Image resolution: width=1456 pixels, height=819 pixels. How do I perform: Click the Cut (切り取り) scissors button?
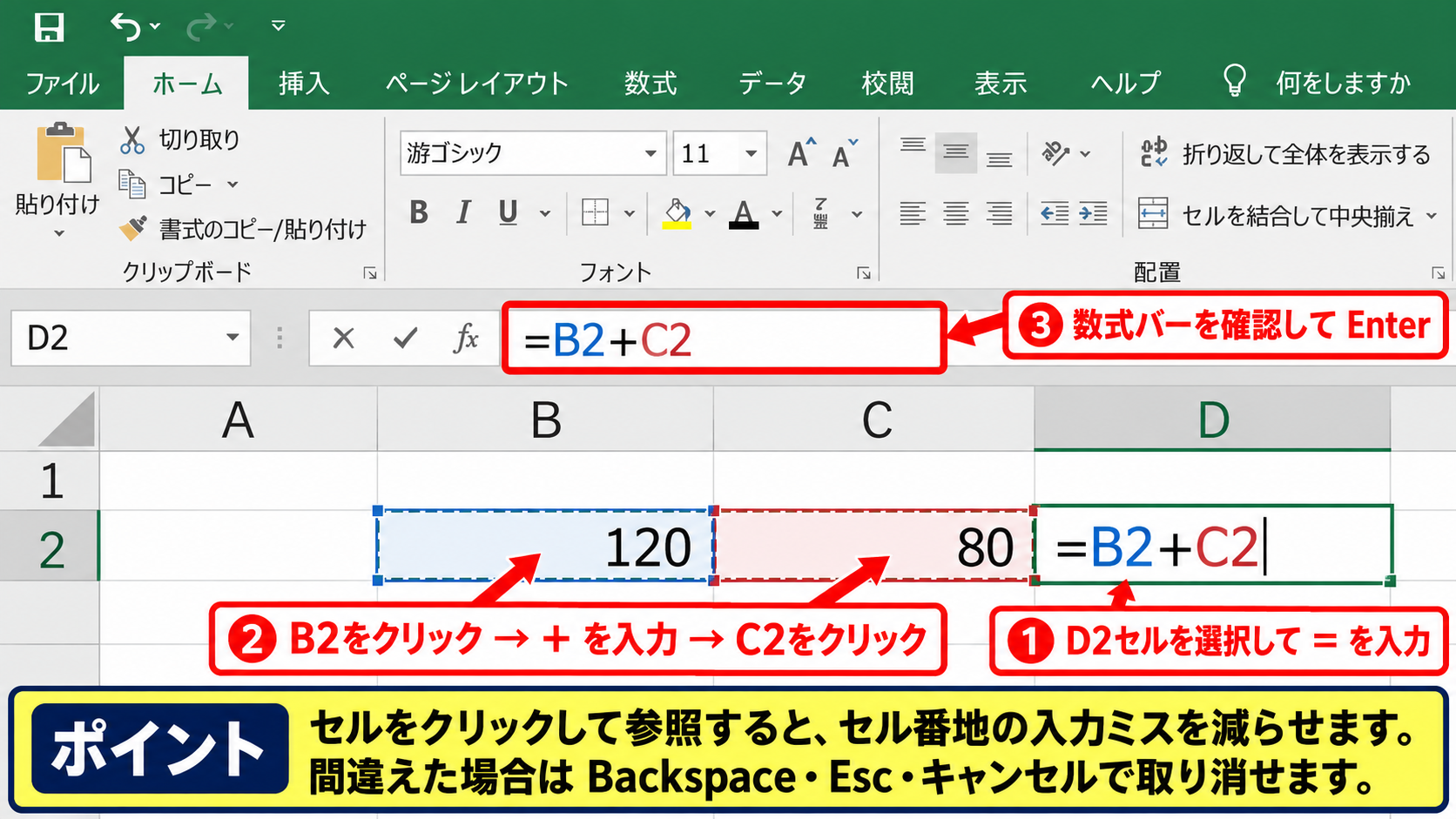point(179,139)
